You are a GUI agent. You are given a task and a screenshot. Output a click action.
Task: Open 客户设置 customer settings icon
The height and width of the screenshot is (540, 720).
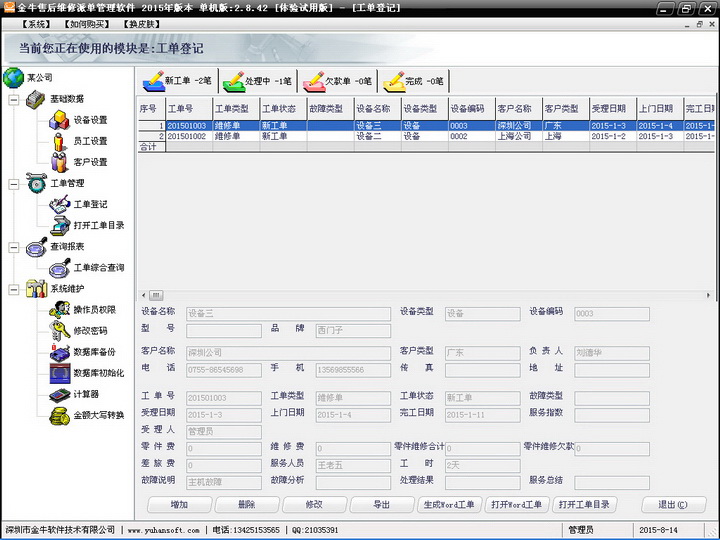pos(58,162)
